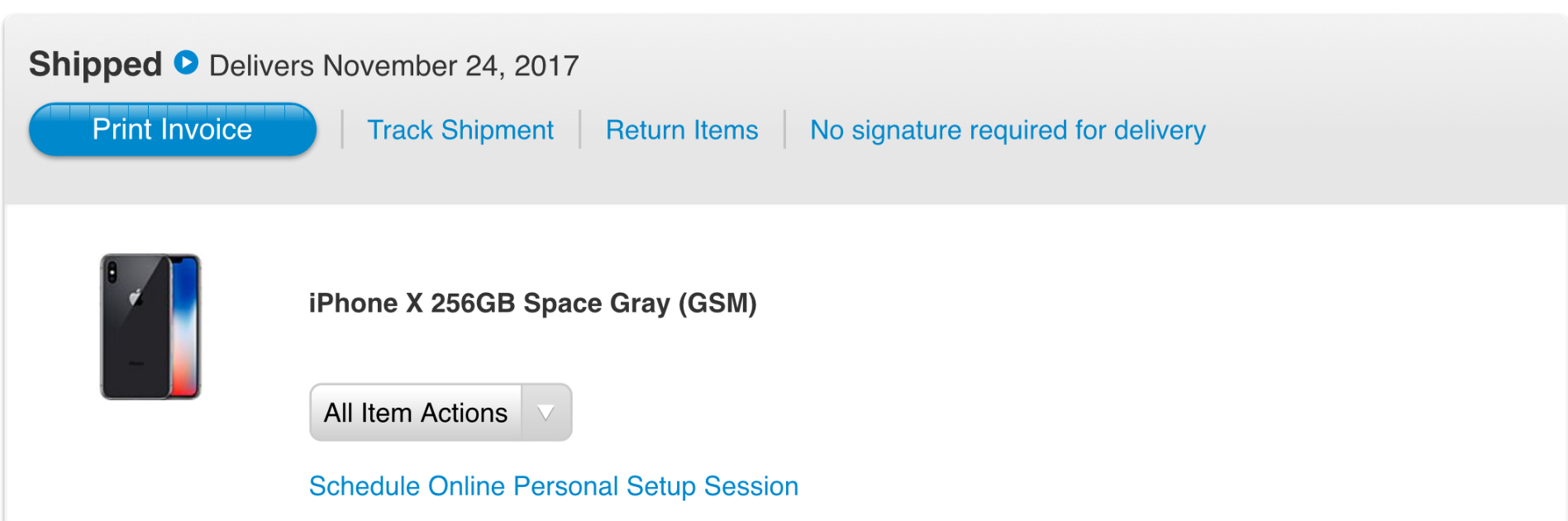
Task: Select the Delivers November 24, 2017 text
Action: (x=394, y=65)
